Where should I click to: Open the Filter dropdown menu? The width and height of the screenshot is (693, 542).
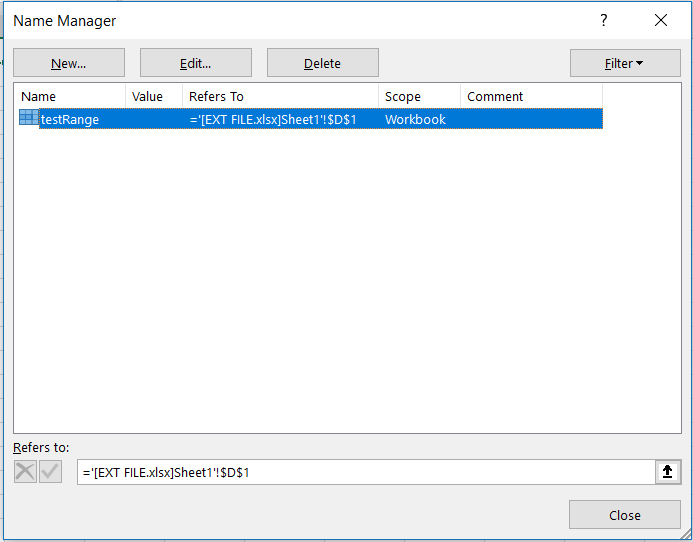pyautogui.click(x=625, y=63)
